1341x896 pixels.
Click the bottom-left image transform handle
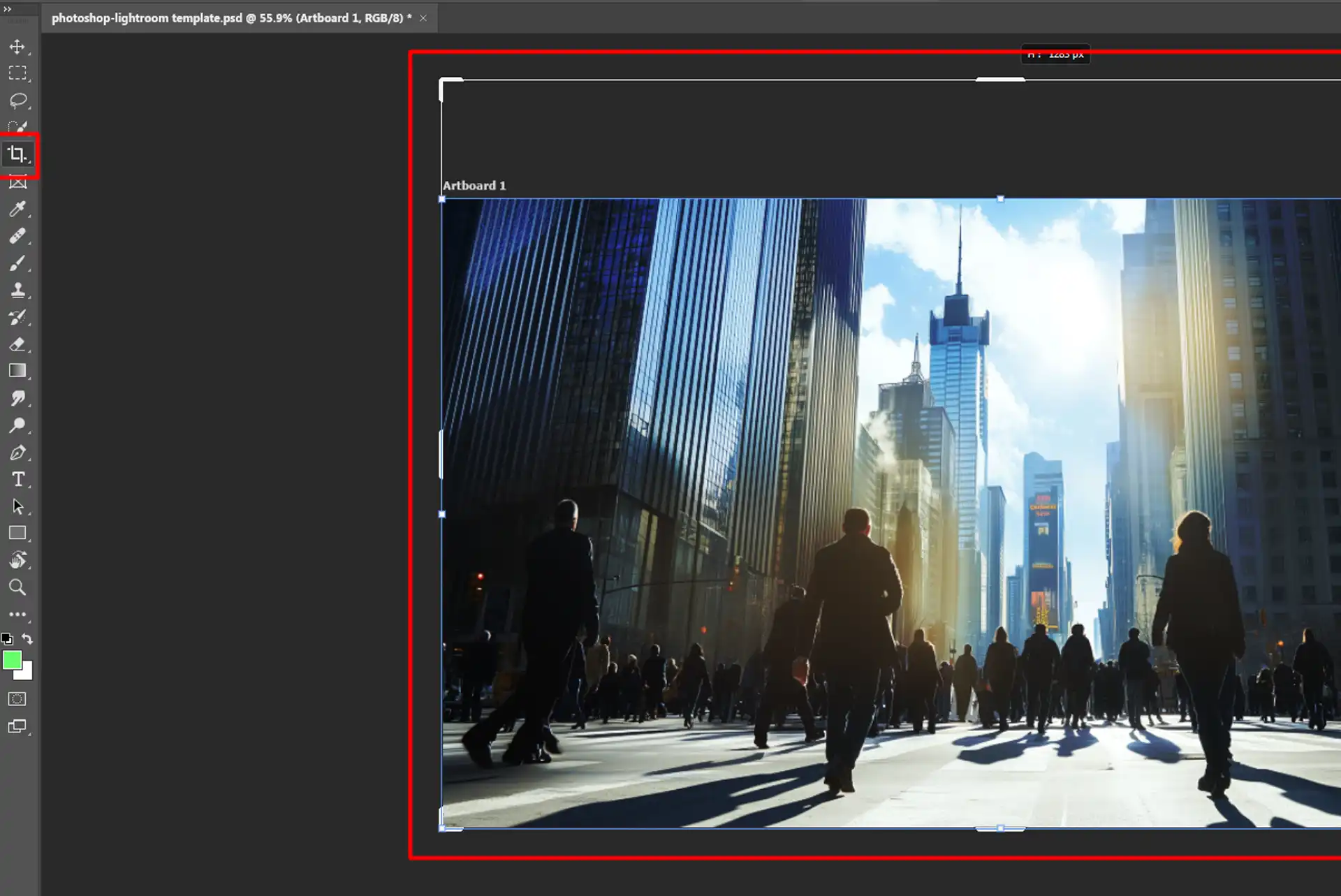pos(442,828)
